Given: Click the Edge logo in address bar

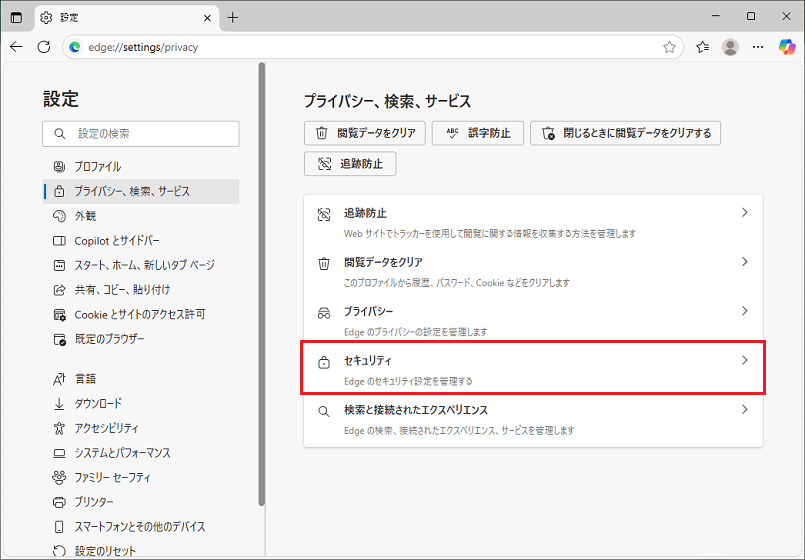Looking at the screenshot, I should pyautogui.click(x=75, y=47).
